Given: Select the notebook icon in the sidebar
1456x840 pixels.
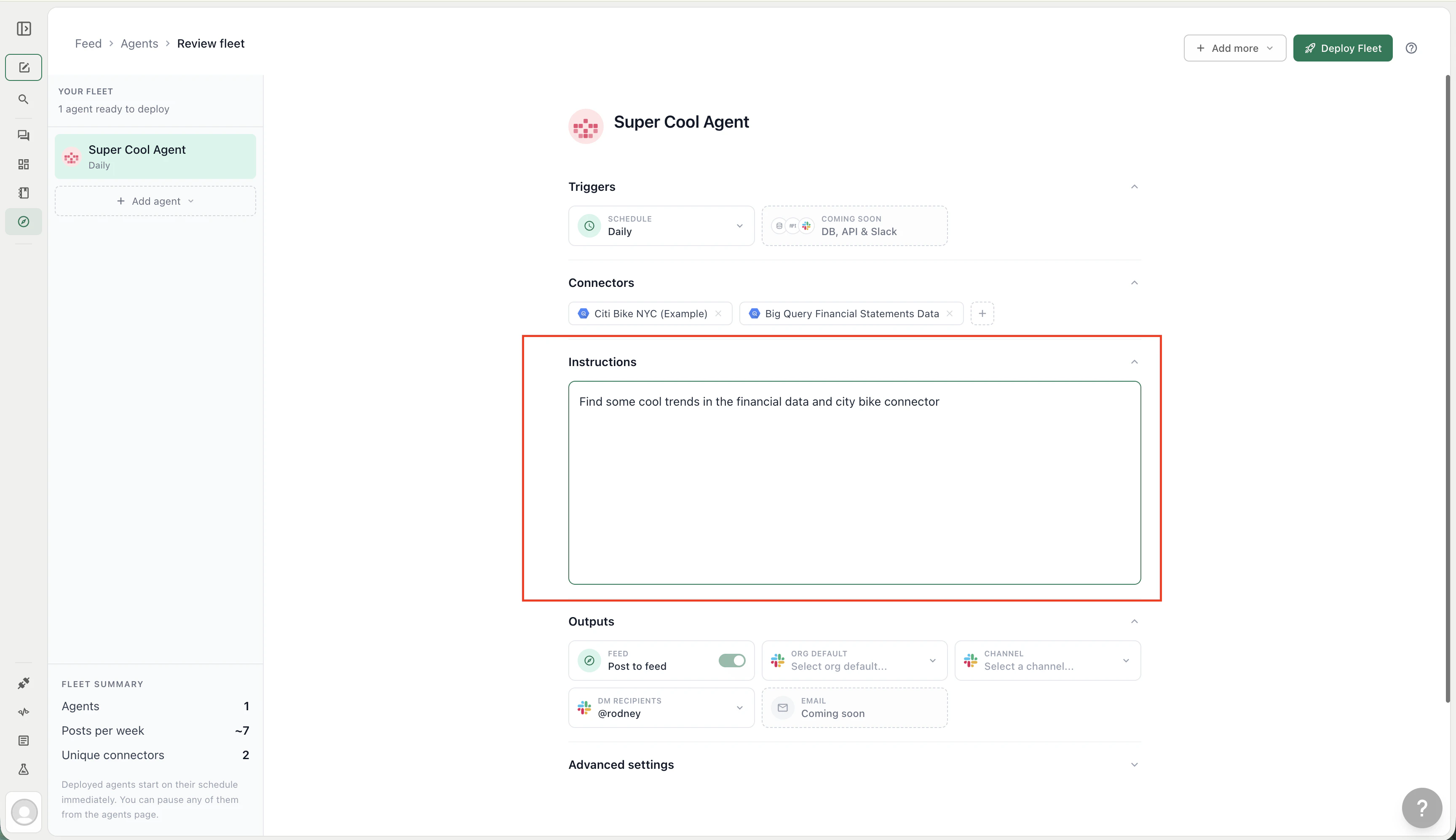Looking at the screenshot, I should tap(23, 192).
